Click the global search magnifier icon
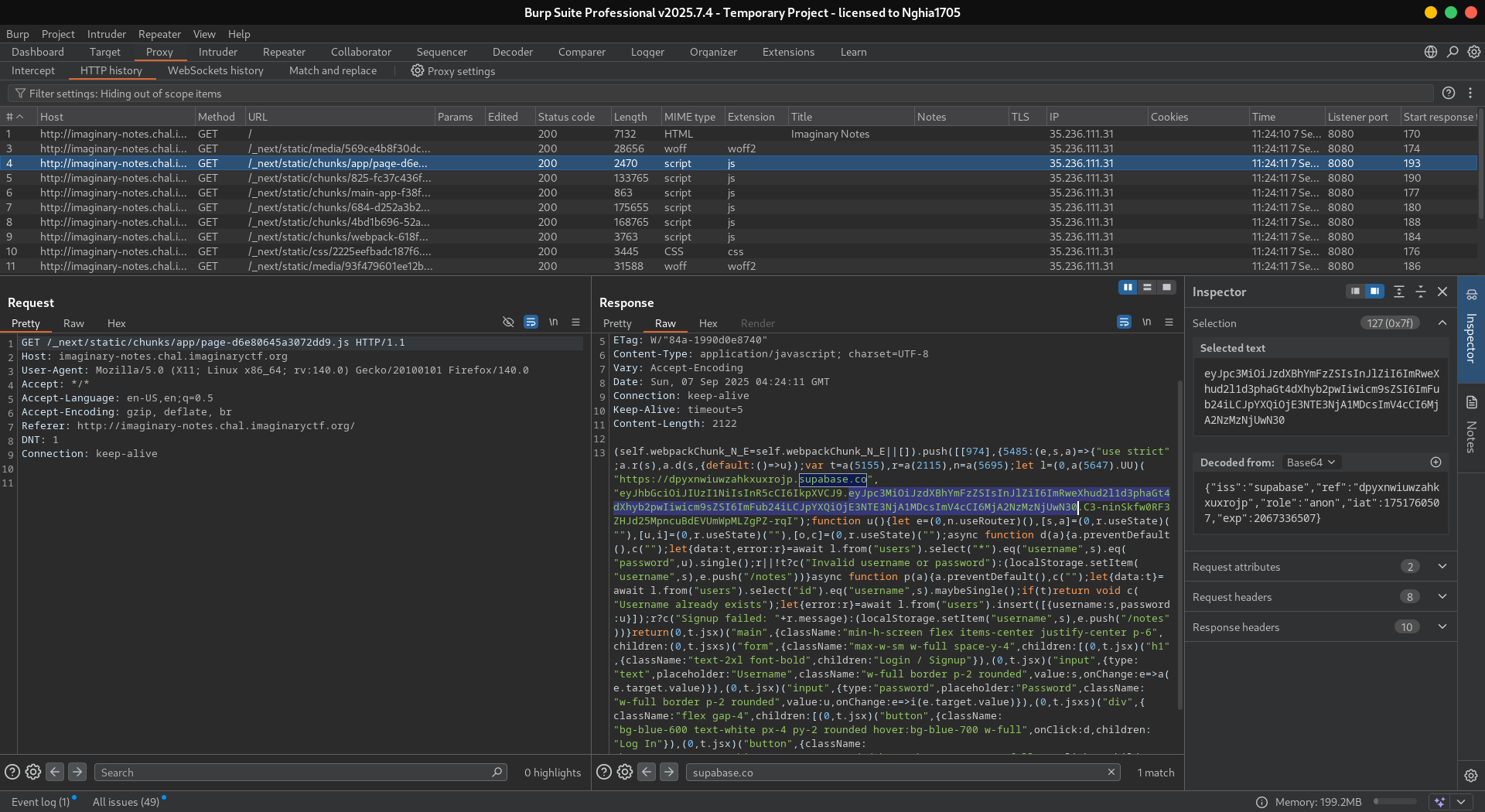The width and height of the screenshot is (1485, 812). [1453, 52]
